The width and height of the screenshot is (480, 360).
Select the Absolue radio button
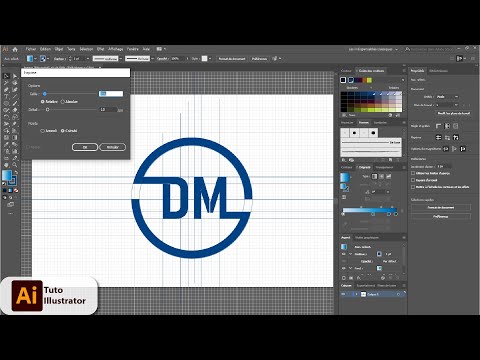pyautogui.click(x=62, y=102)
